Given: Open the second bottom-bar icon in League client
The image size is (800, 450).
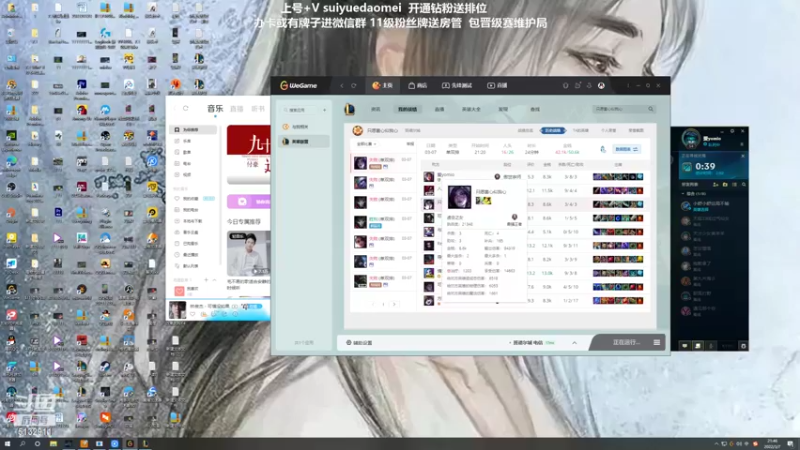Looking at the screenshot, I should click(697, 346).
